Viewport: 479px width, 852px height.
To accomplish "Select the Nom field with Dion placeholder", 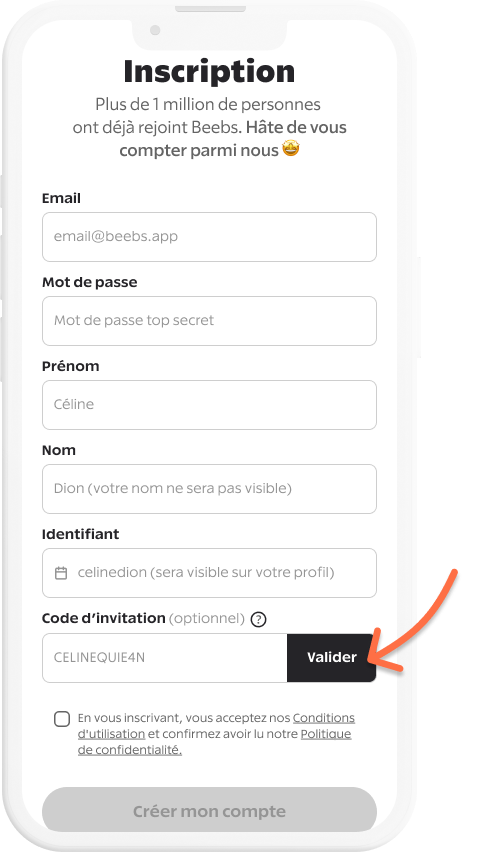I will [x=209, y=488].
